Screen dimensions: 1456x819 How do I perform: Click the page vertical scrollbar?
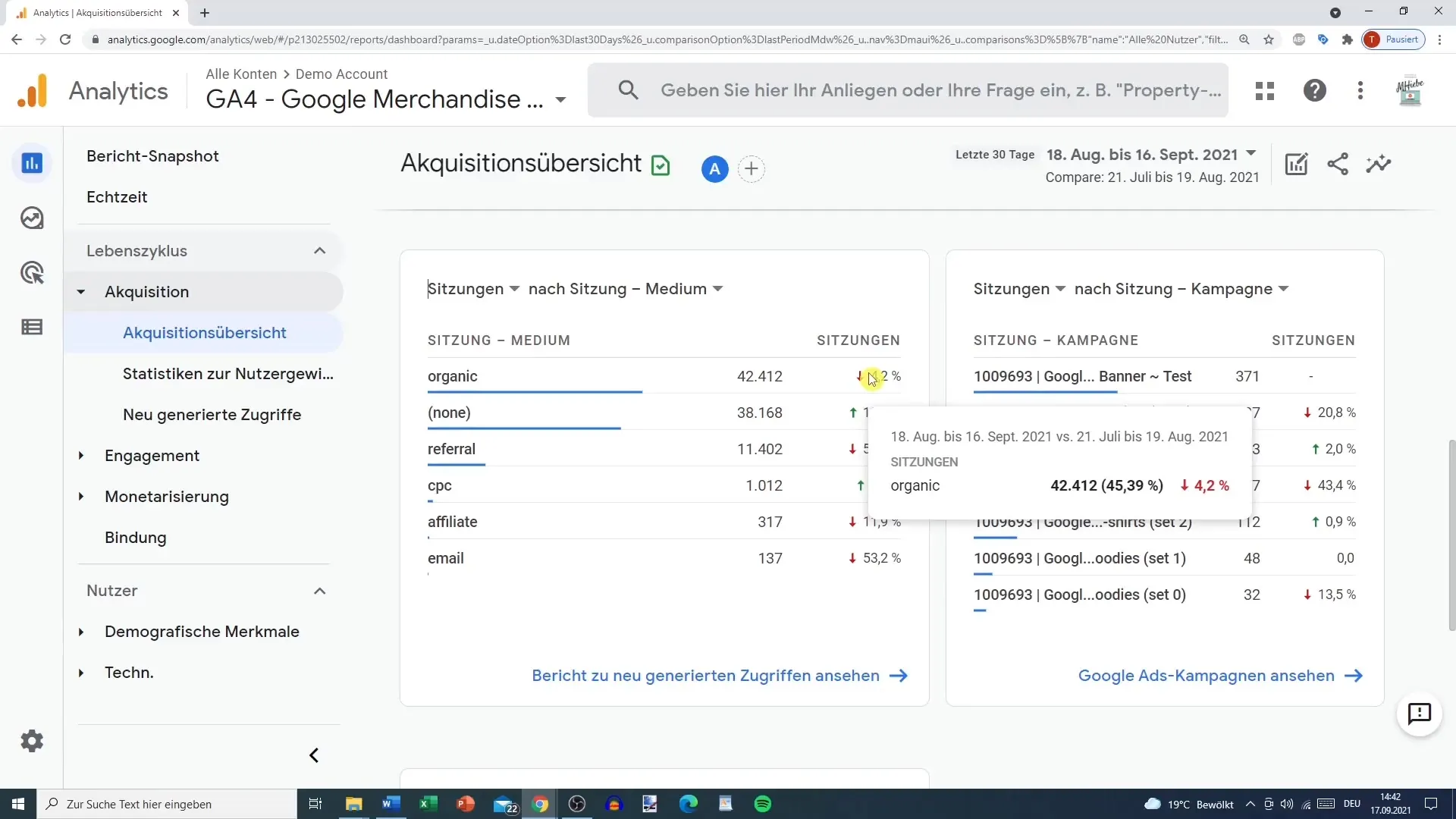point(1451,535)
